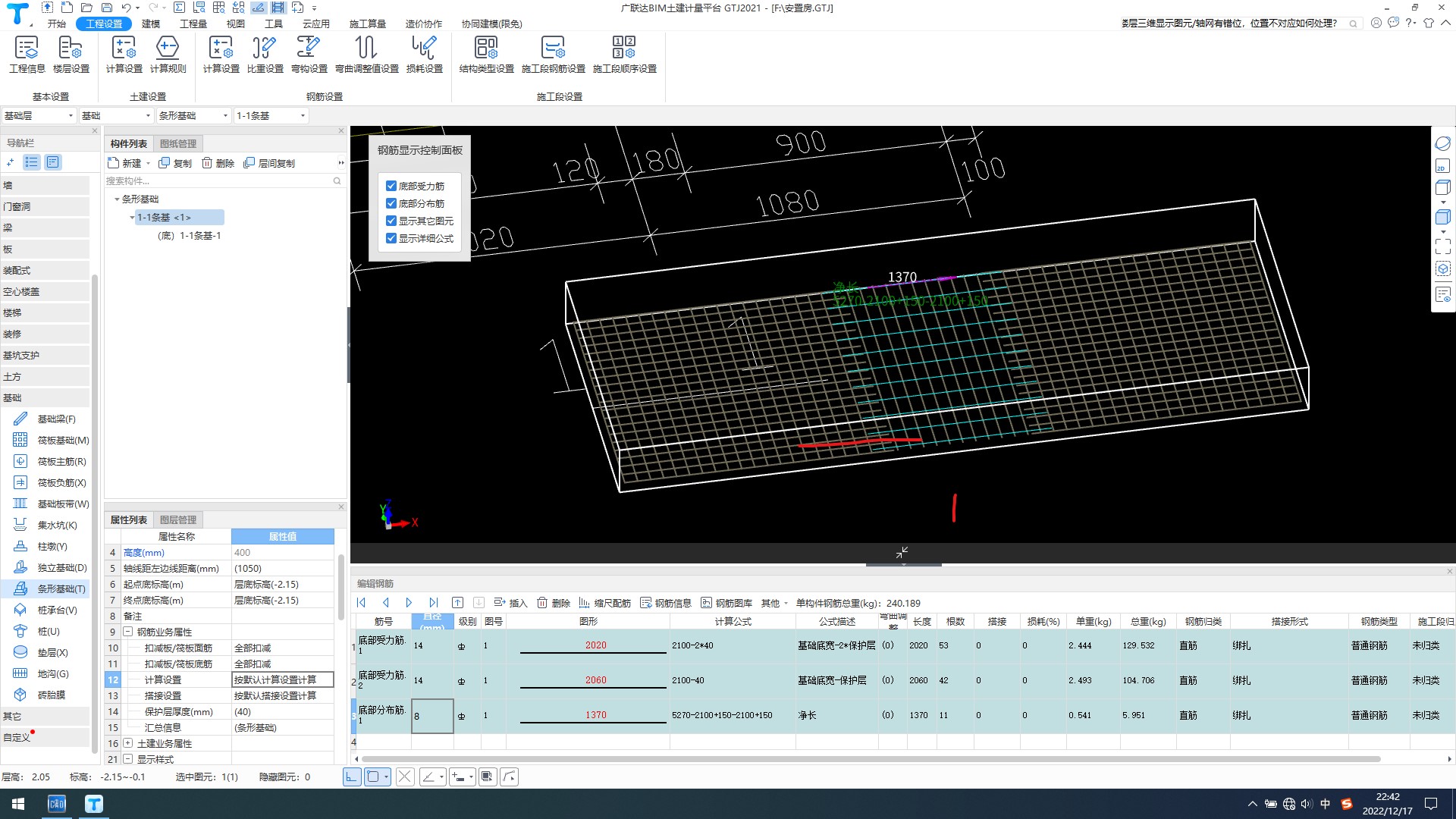Open 云应用 ribbon tab
The height and width of the screenshot is (819, 1456).
[316, 24]
